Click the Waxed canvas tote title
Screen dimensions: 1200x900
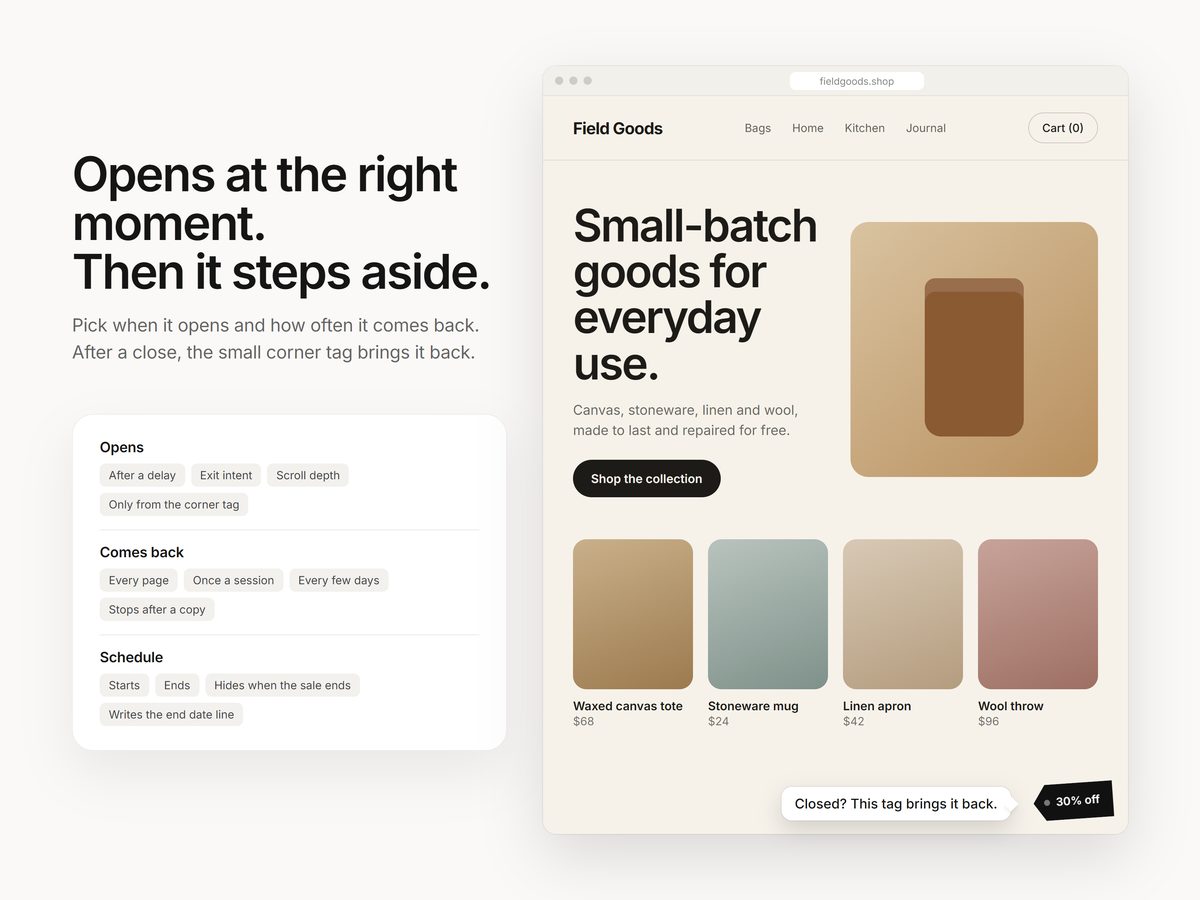(x=628, y=706)
